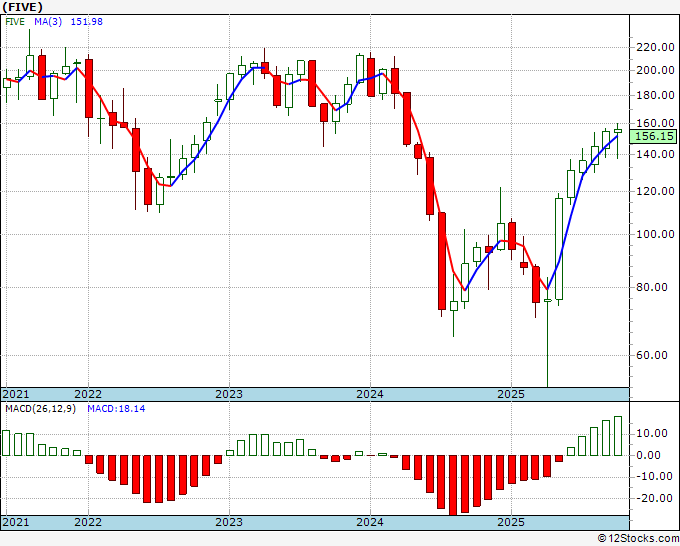Click the MA(3) legend label
The image size is (680, 546).
pos(48,22)
